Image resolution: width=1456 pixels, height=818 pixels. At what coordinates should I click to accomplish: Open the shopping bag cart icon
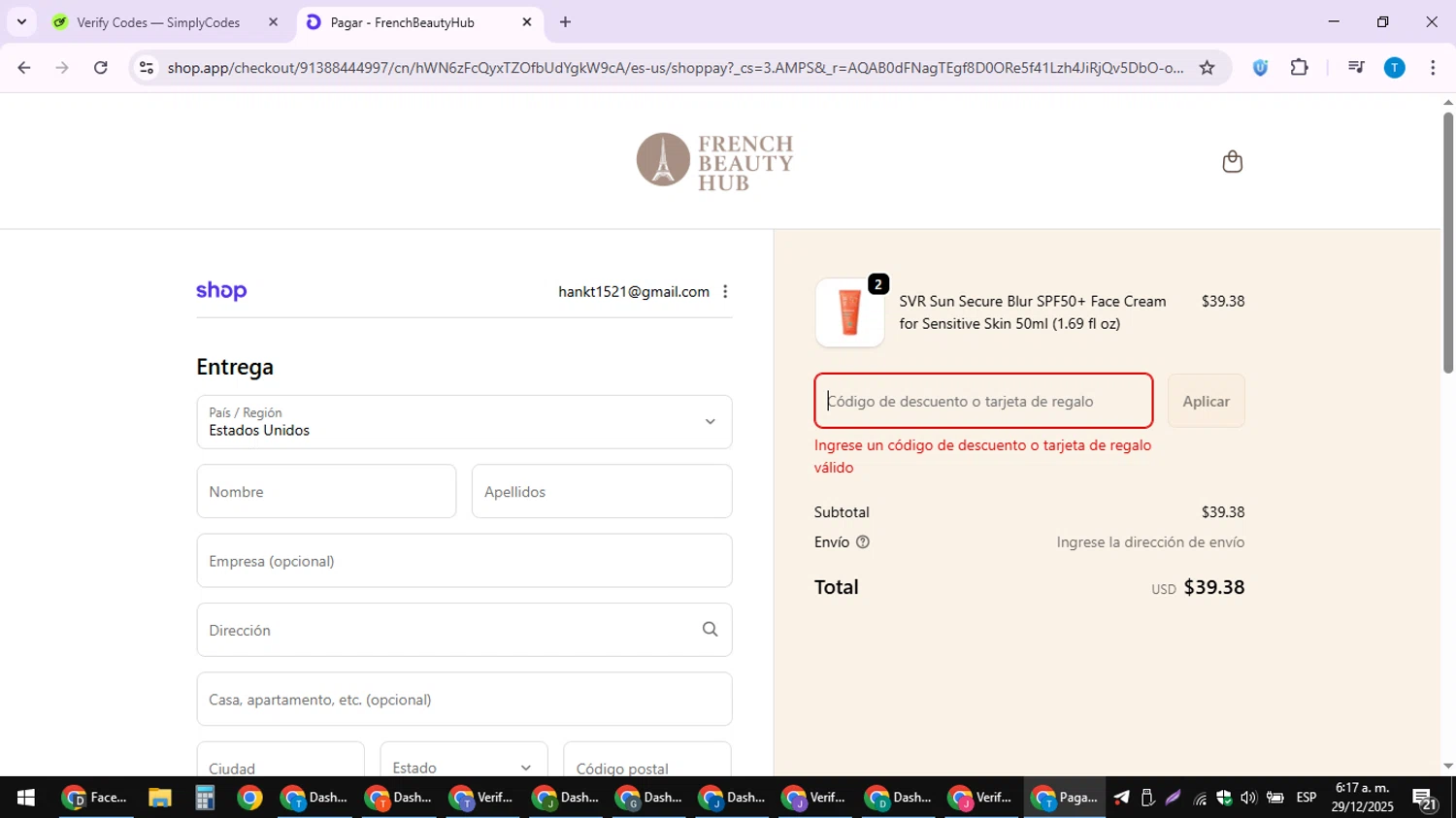coord(1232,161)
